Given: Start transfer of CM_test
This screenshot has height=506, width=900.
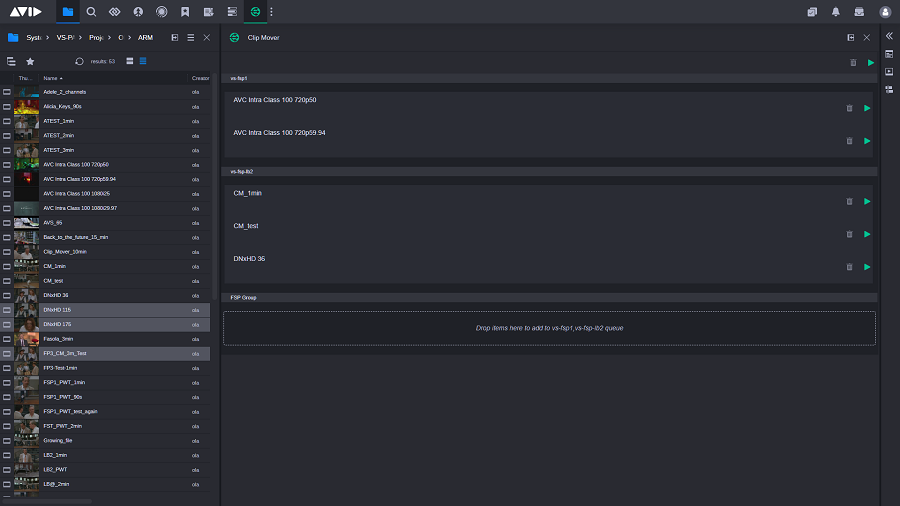Looking at the screenshot, I should (867, 234).
